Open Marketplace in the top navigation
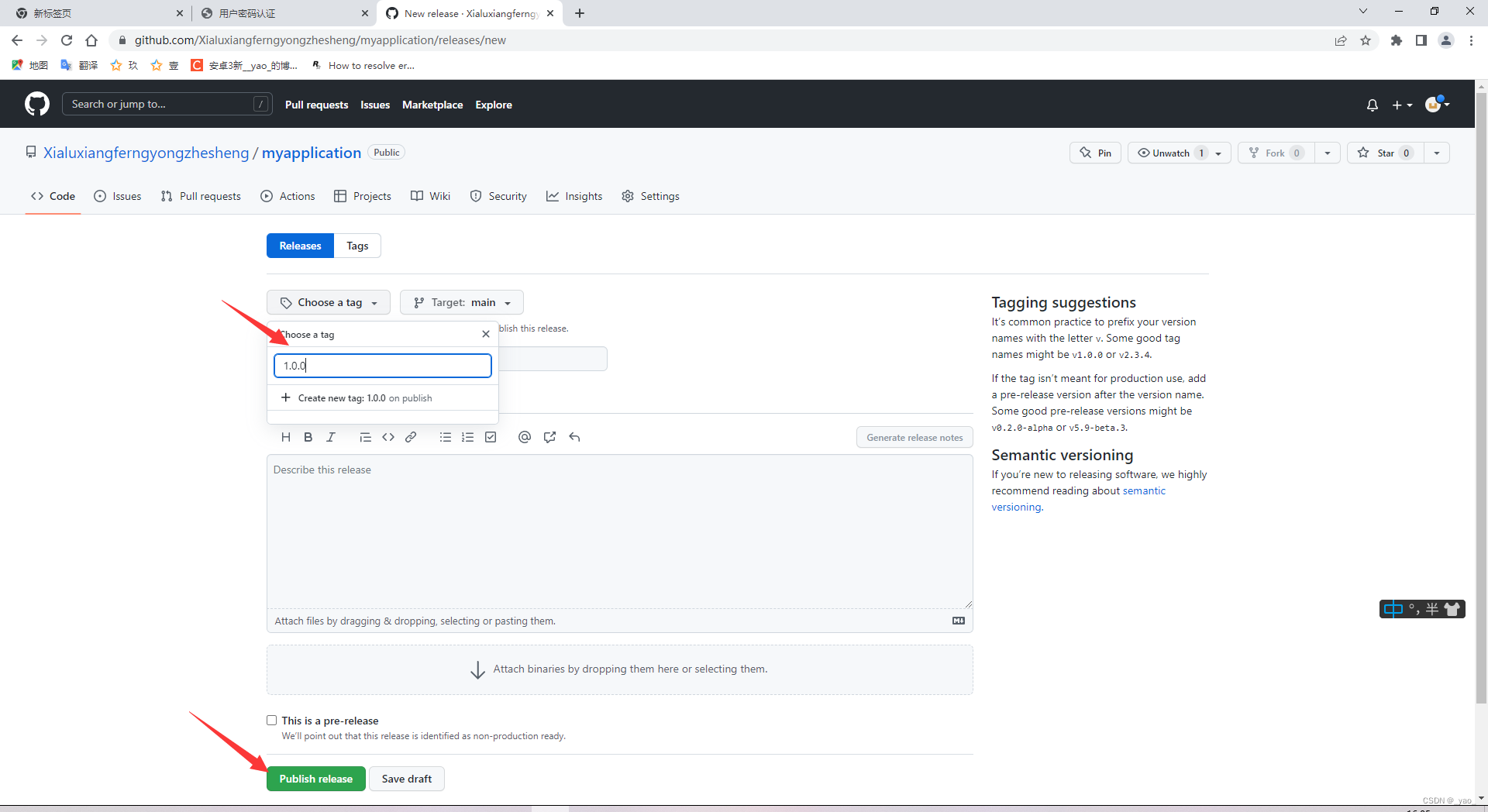The height and width of the screenshot is (812, 1488). 432,105
